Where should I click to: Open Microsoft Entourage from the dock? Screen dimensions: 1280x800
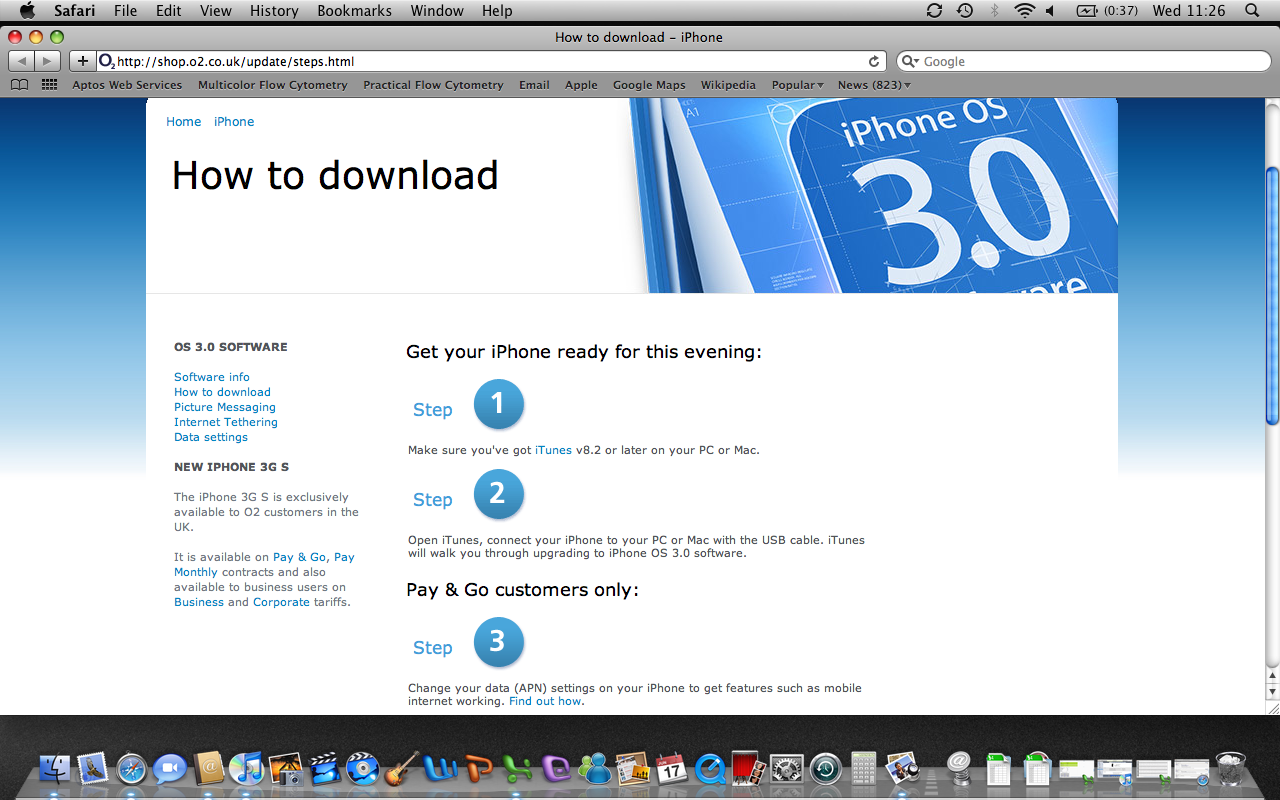tap(556, 769)
